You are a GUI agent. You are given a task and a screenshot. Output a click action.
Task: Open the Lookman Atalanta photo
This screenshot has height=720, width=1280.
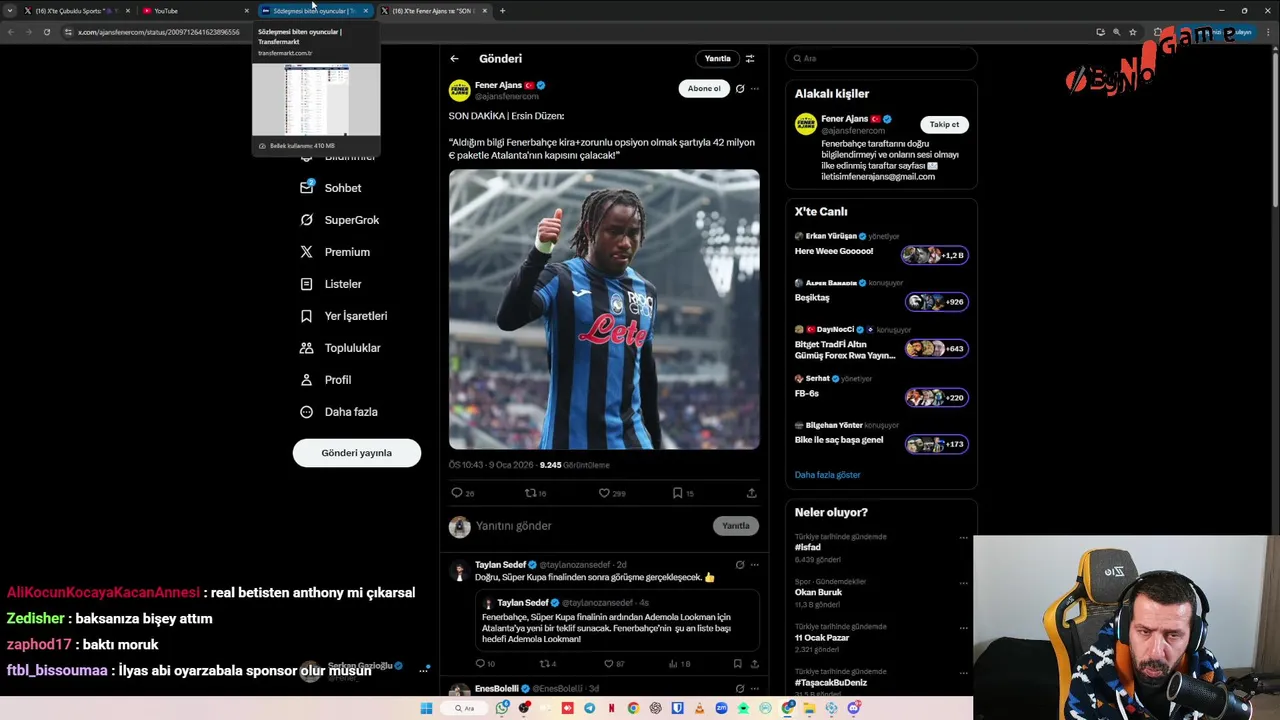point(604,310)
